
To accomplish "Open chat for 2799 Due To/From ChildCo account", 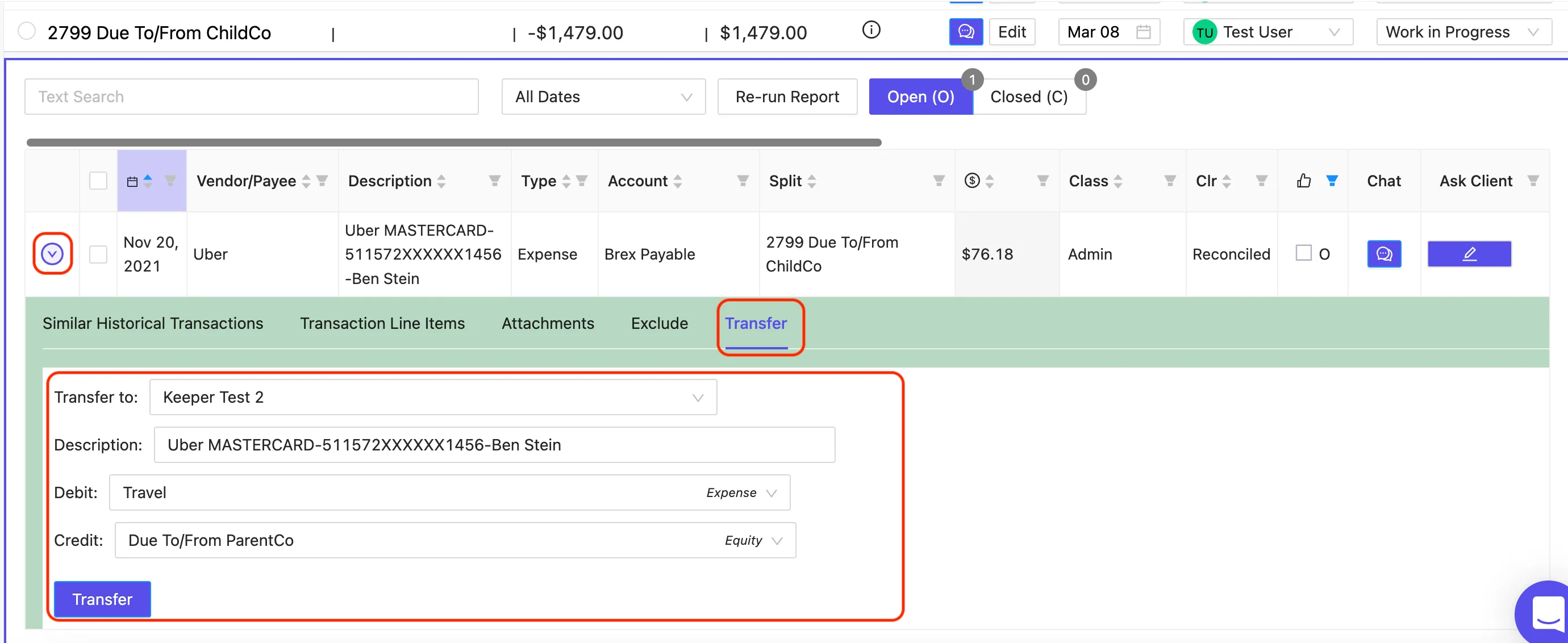I will click(966, 32).
